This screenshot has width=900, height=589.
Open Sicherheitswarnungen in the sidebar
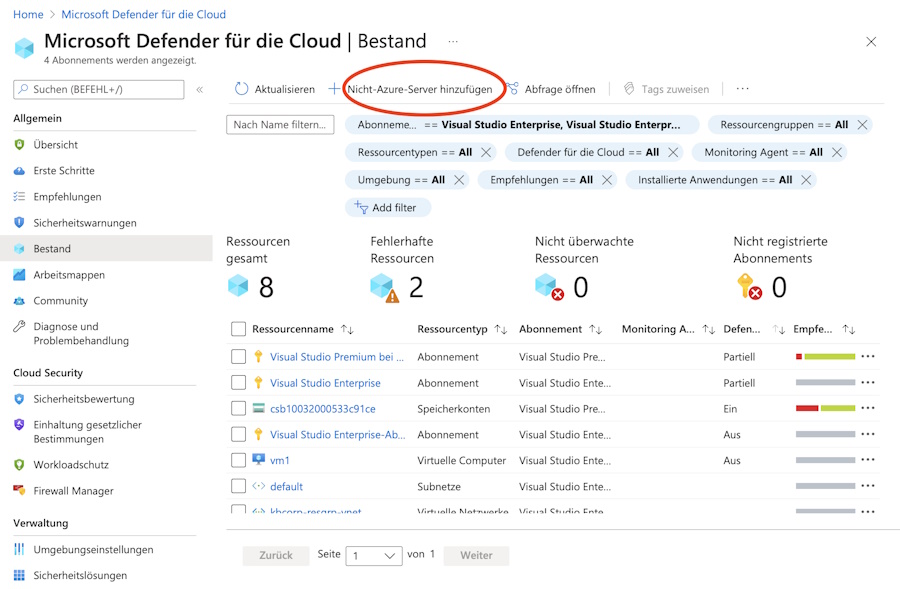pos(85,223)
